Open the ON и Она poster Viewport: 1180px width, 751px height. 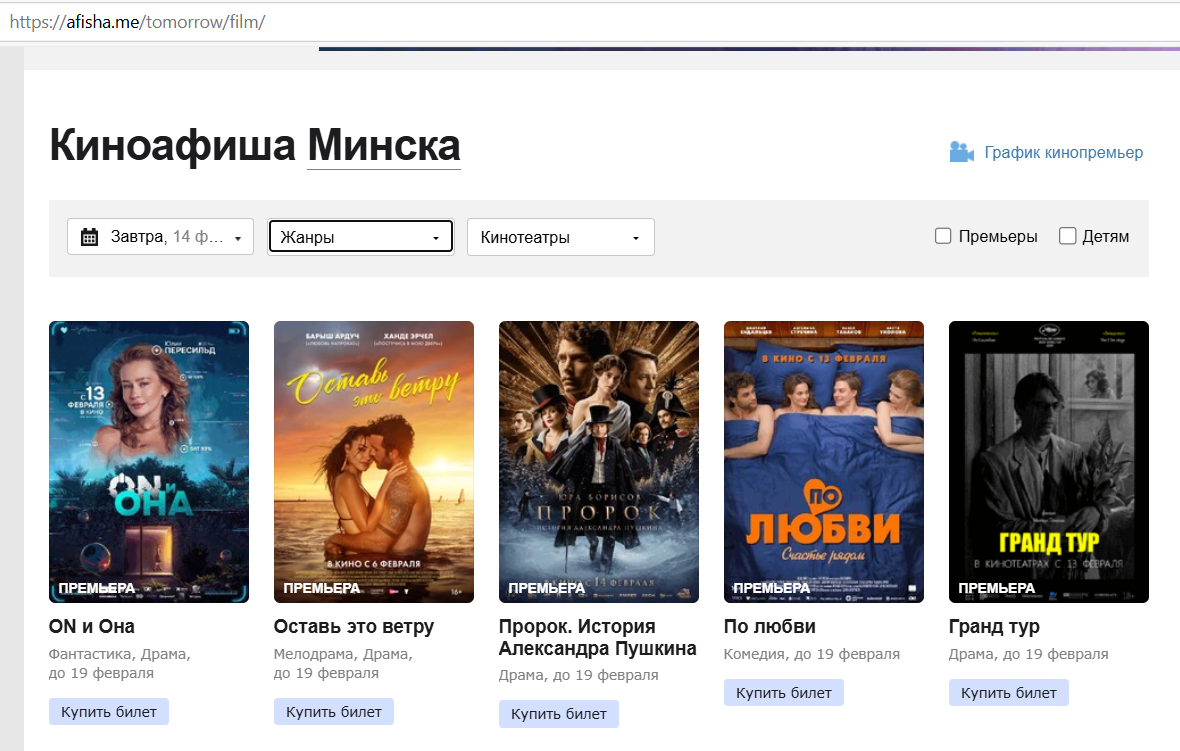coord(149,462)
